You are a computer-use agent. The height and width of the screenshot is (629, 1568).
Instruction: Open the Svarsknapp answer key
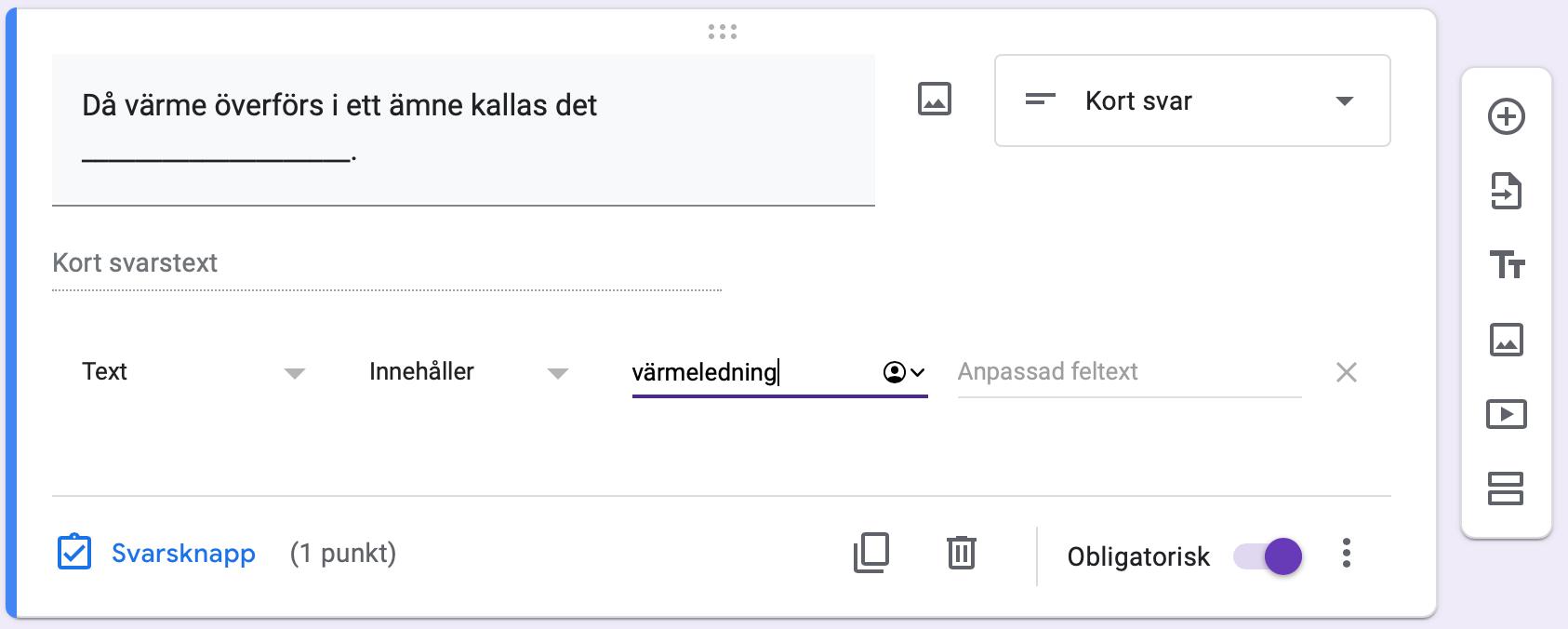click(x=156, y=554)
